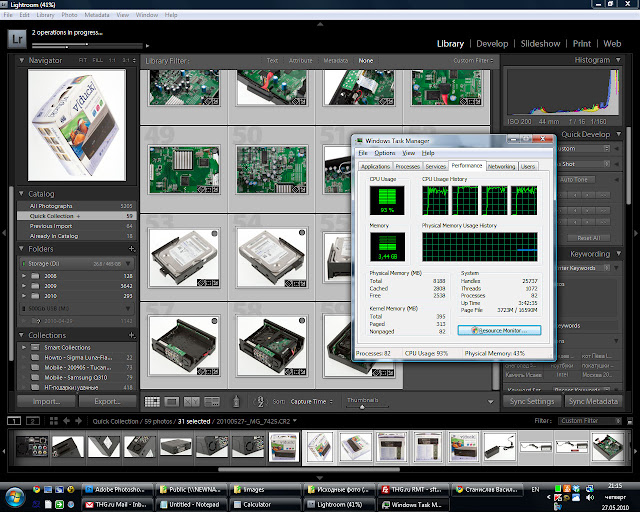The width and height of the screenshot is (640, 512).
Task: Open filmstrip Custom Filter dropdown
Action: 590,421
